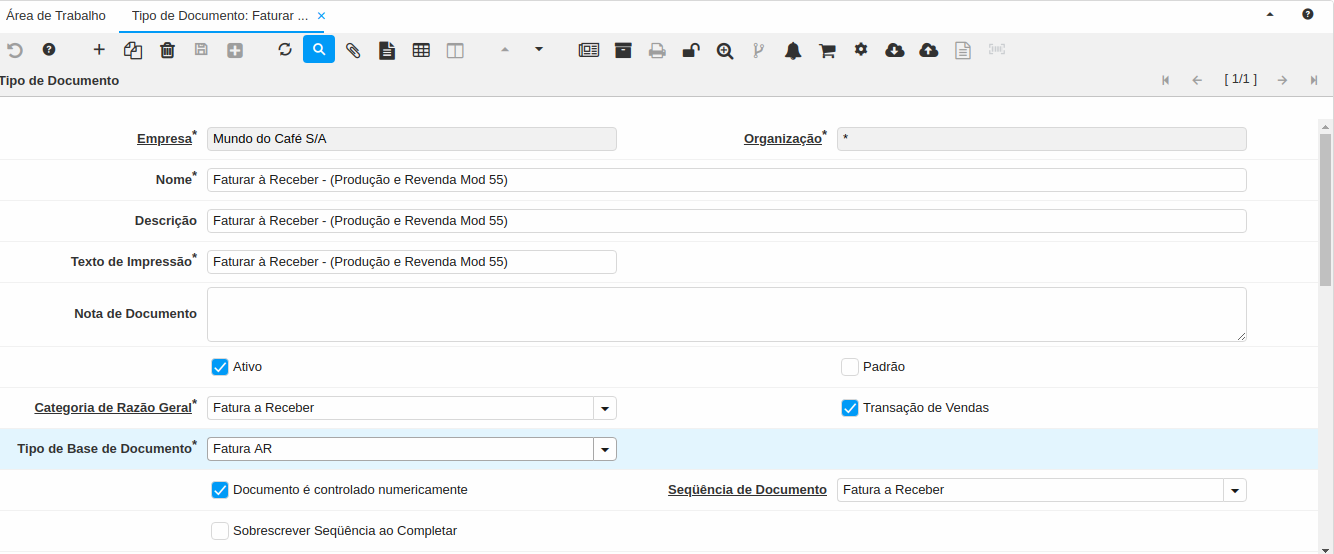Open the Active Workflows branch icon
The height and width of the screenshot is (554, 1334).
(759, 49)
